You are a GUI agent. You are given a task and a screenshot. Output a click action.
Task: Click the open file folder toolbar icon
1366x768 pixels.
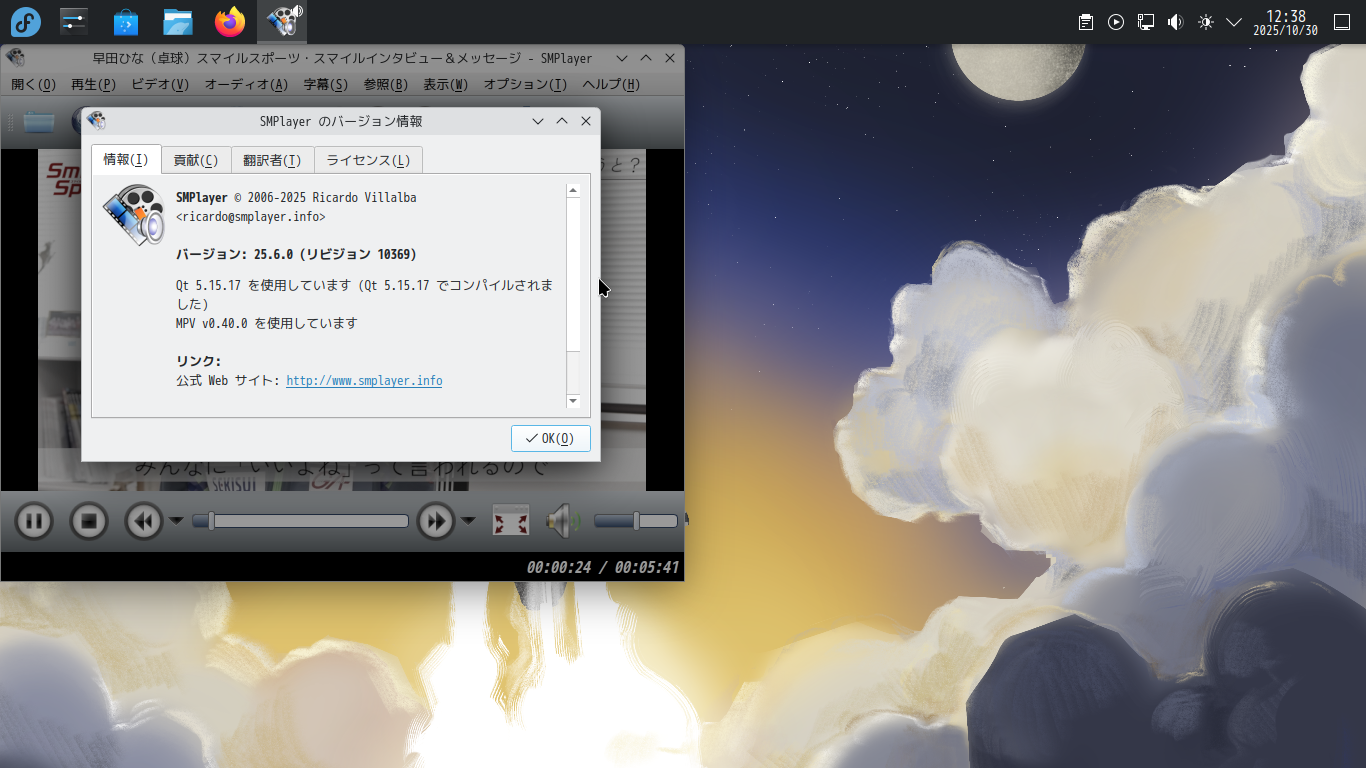pyautogui.click(x=40, y=121)
